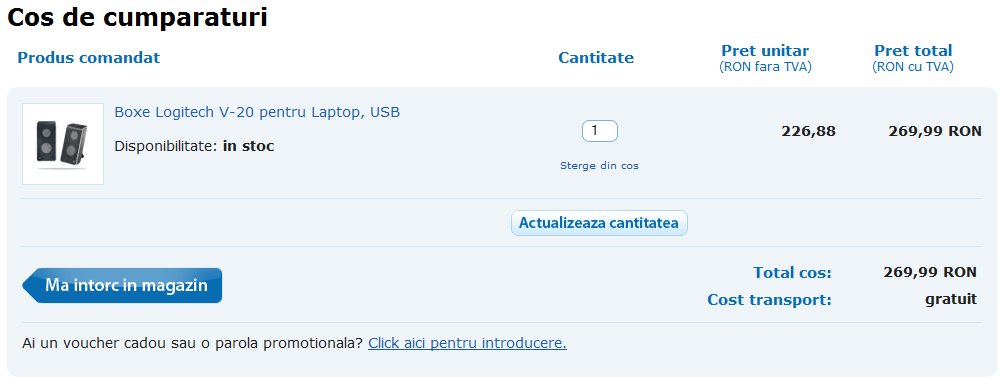Select the Pret total column header
This screenshot has height=389, width=1005.
[913, 51]
